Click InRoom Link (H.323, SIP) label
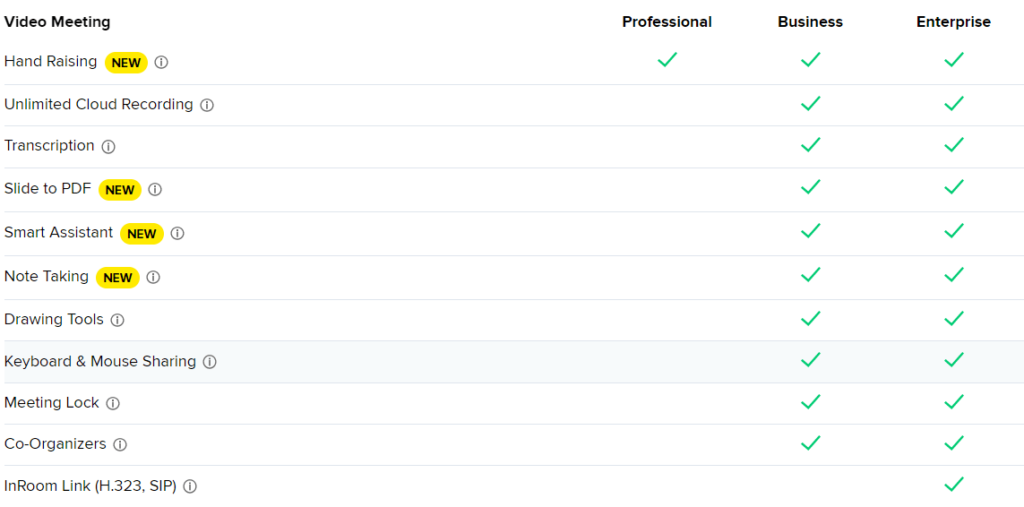Image resolution: width=1024 pixels, height=507 pixels. click(x=90, y=486)
